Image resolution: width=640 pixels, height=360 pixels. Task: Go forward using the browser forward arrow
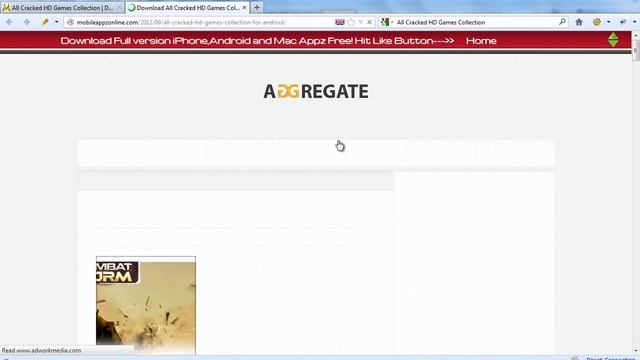[x=27, y=22]
